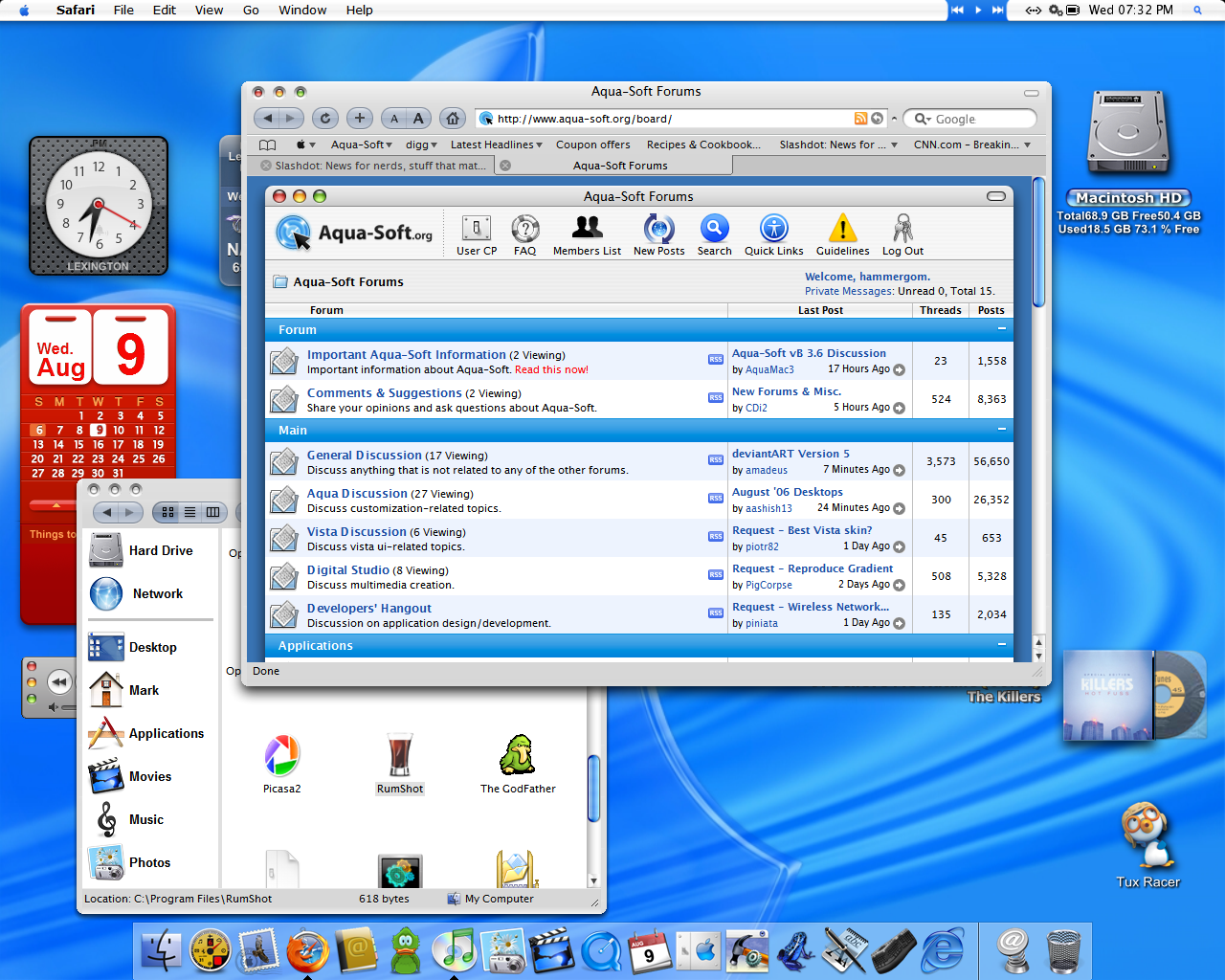1225x980 pixels.
Task: Open the Latest Headlines bookmarks dropdown
Action: tap(496, 145)
